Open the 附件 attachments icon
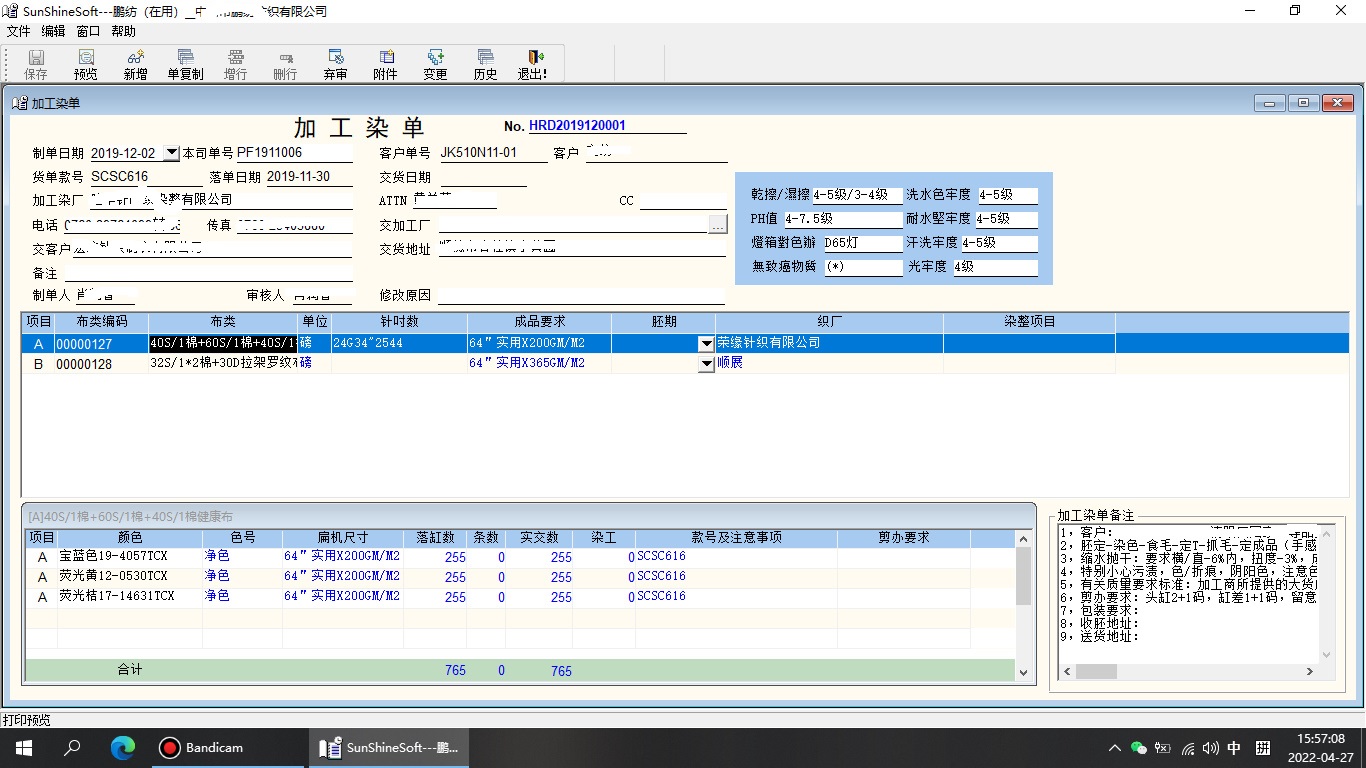The height and width of the screenshot is (768, 1366). coord(385,65)
